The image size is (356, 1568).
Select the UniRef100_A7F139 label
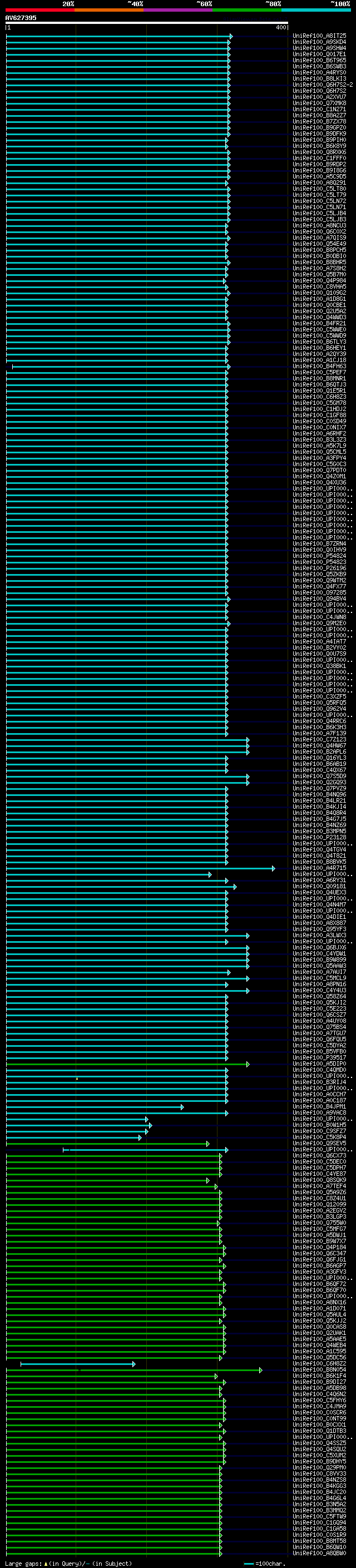319,733
